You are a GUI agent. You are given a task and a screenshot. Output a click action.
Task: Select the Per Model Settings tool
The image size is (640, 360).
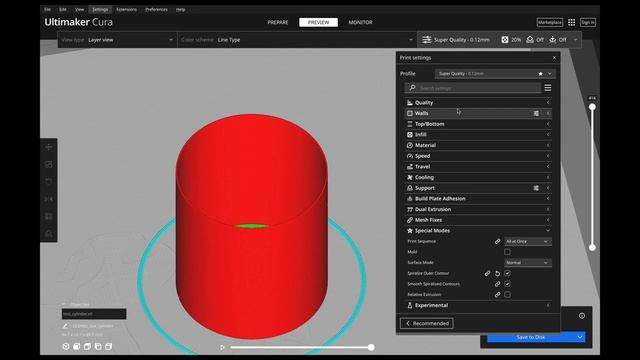[49, 216]
